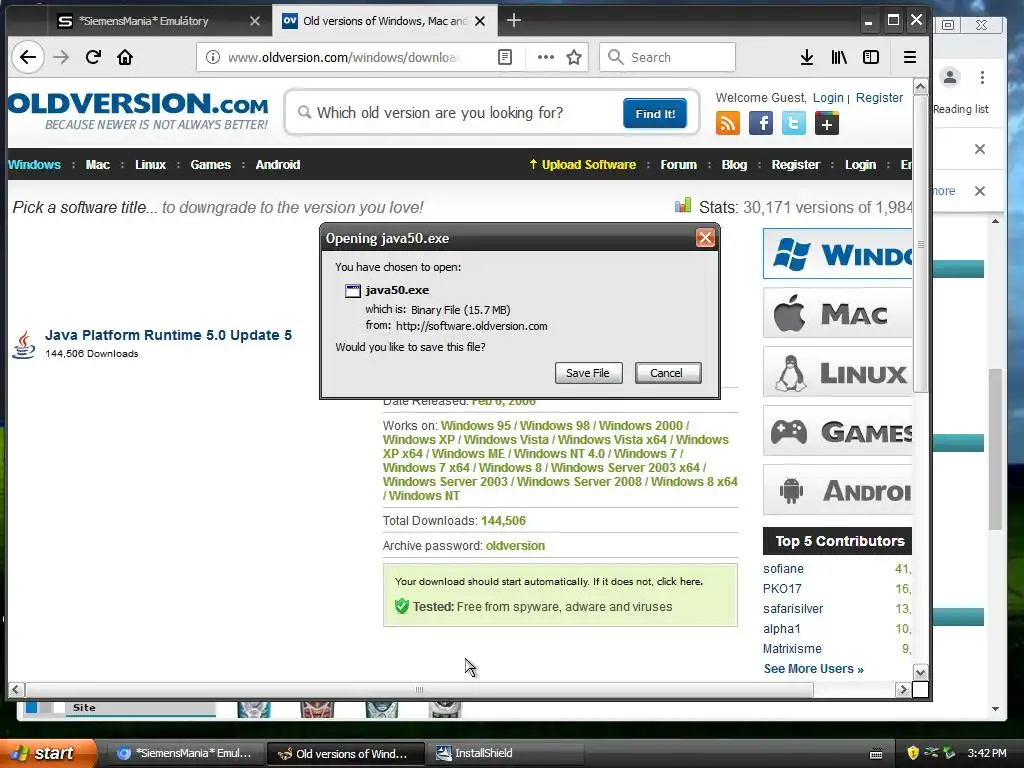1024x768 pixels.
Task: Close the Opening java50.exe dialog
Action: (x=705, y=238)
